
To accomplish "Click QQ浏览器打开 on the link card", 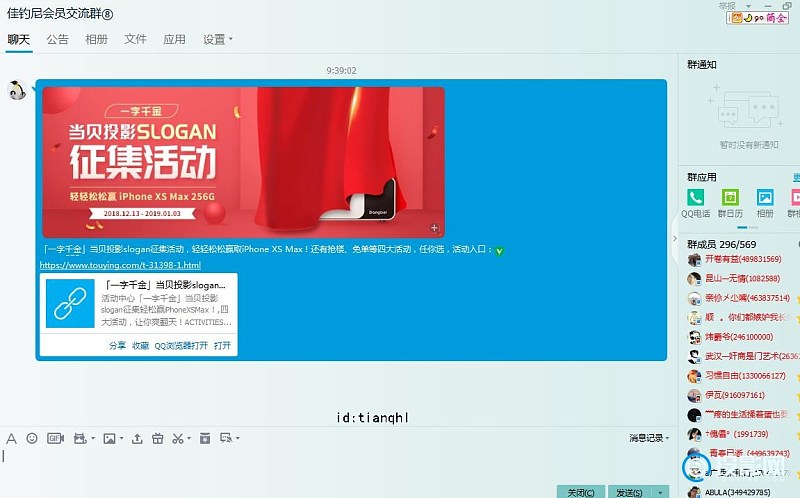I will [x=181, y=345].
